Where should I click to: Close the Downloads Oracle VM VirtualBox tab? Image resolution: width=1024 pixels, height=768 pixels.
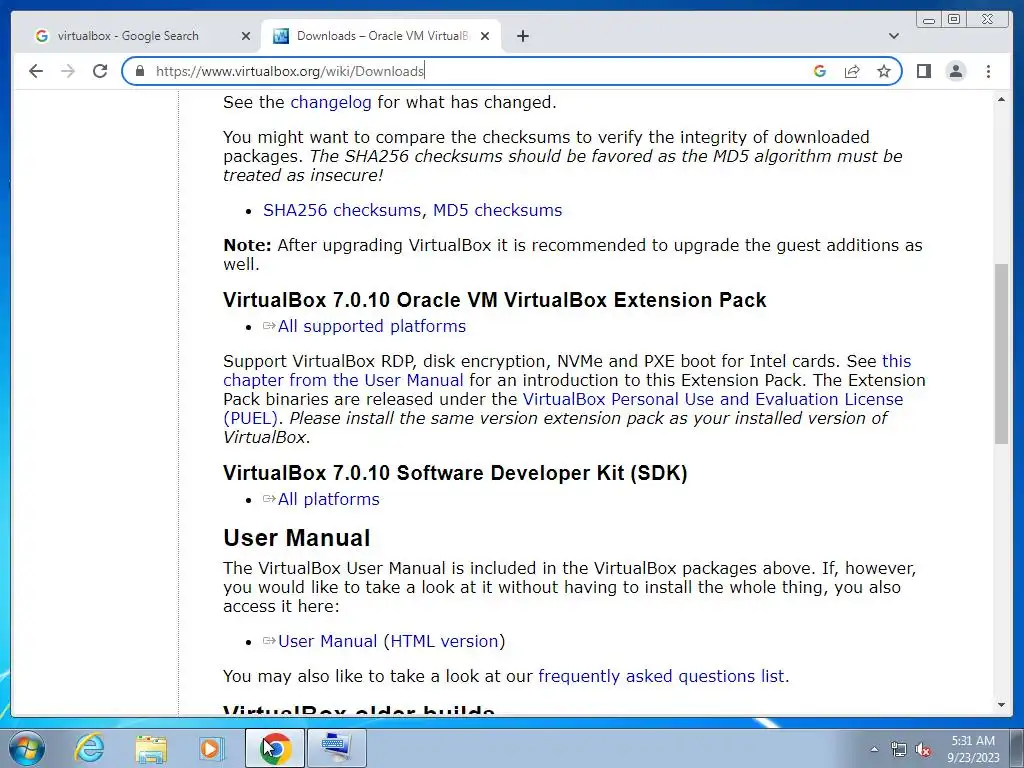point(485,36)
